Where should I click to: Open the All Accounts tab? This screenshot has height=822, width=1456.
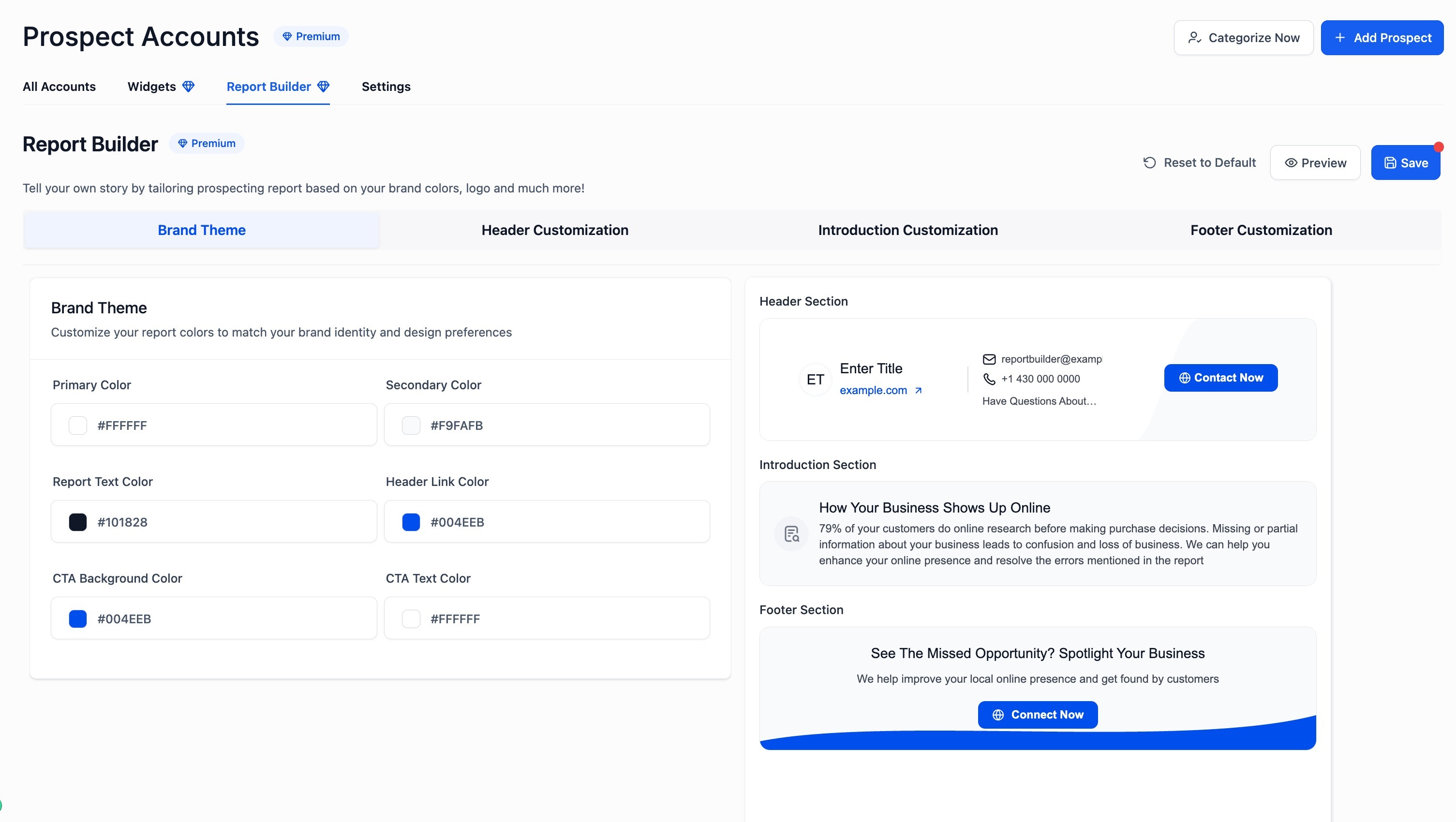[59, 87]
